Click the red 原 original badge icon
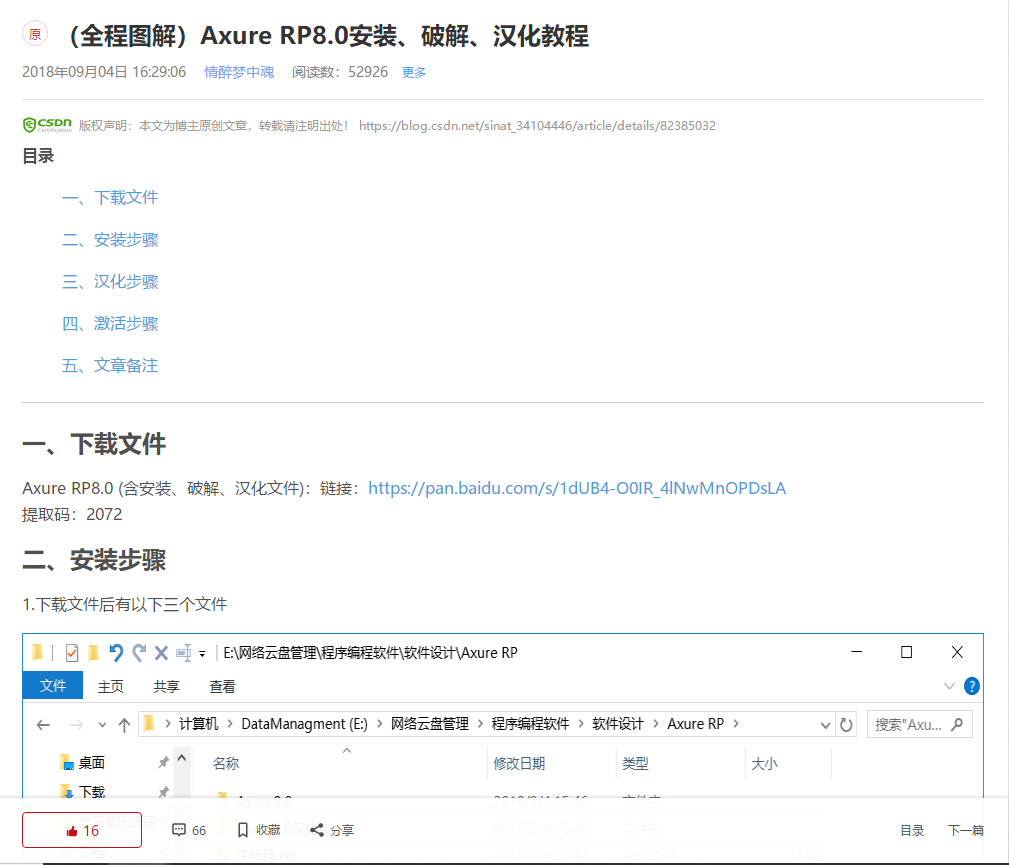 click(x=35, y=33)
